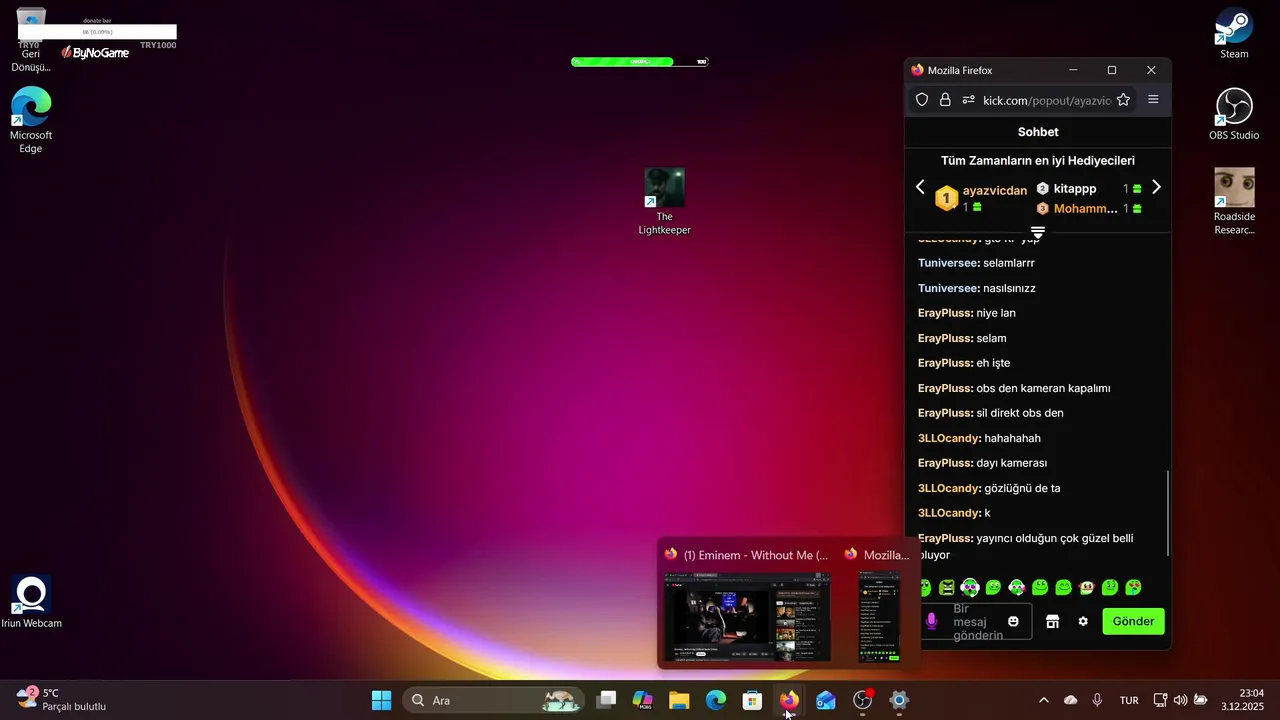Open Task View on the taskbar
The width and height of the screenshot is (1280, 720).
tap(606, 700)
